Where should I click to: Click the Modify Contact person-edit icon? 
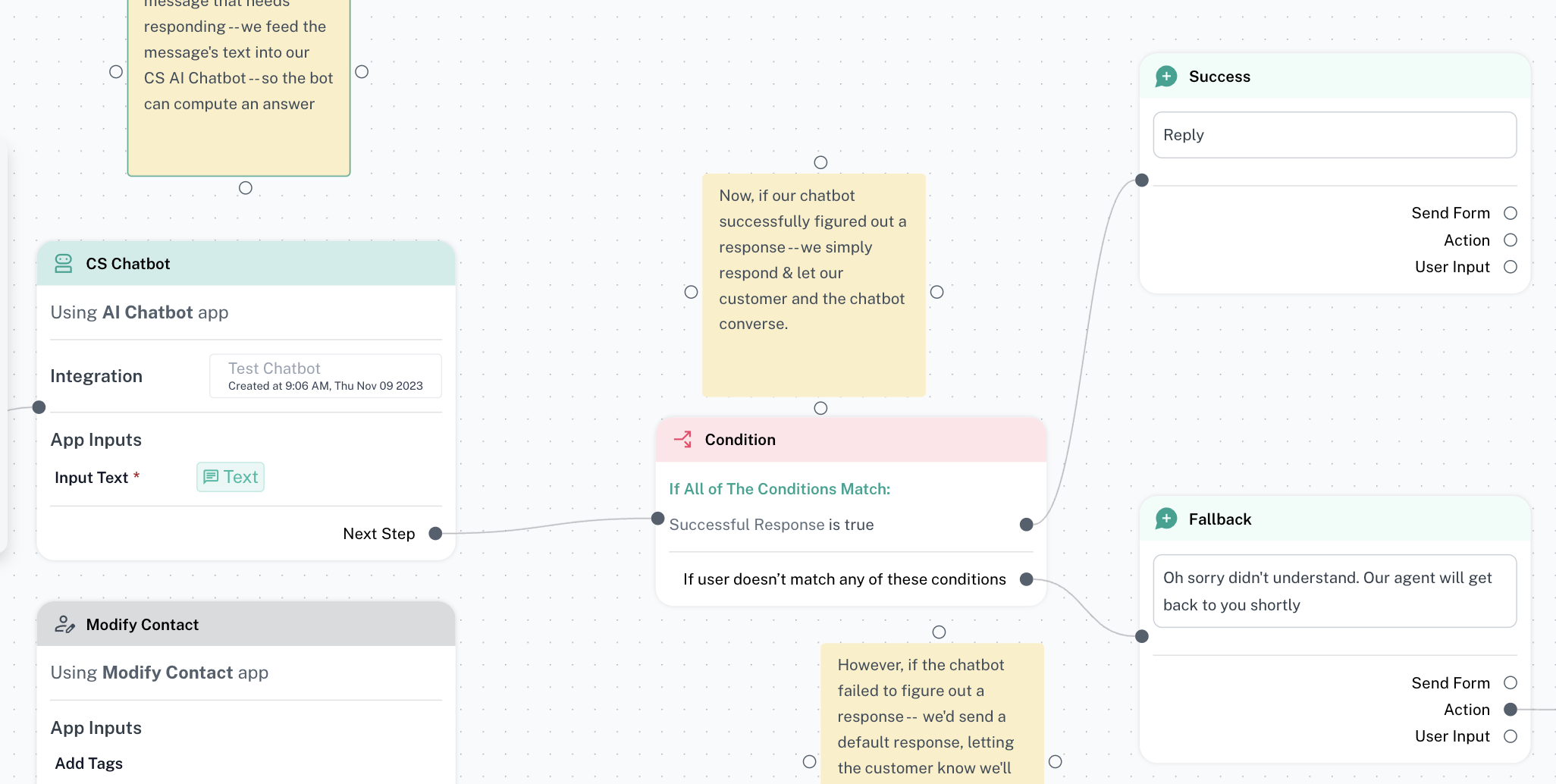coord(64,625)
